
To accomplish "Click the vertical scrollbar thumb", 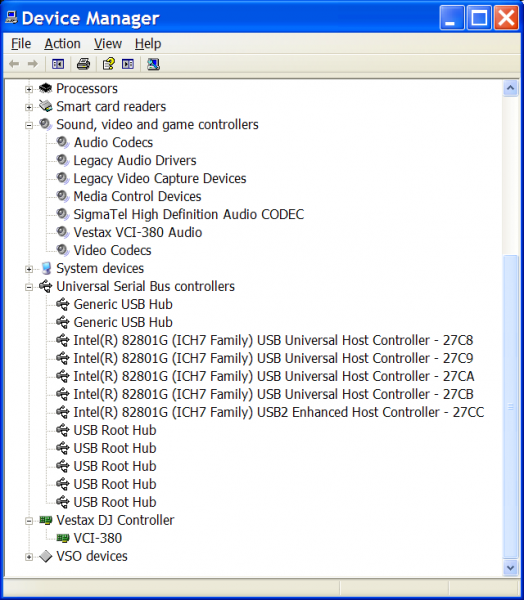I will 511,407.
